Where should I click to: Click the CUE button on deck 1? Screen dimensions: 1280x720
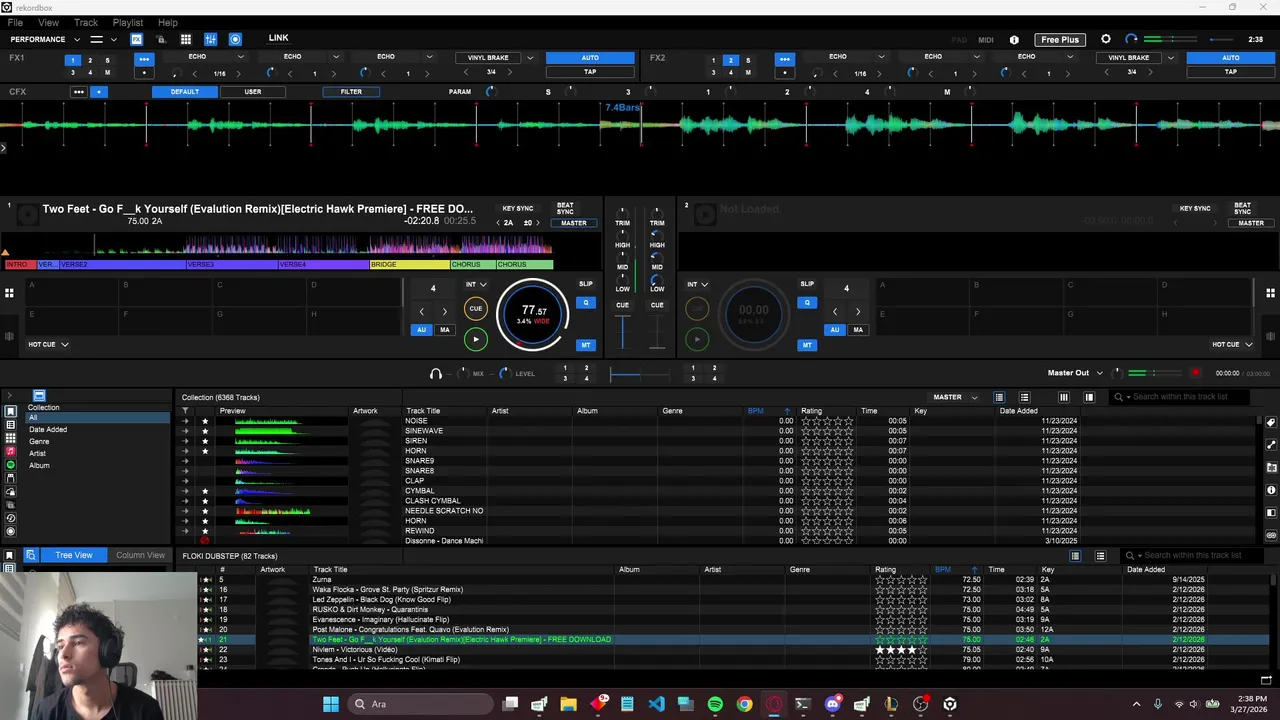coord(475,308)
